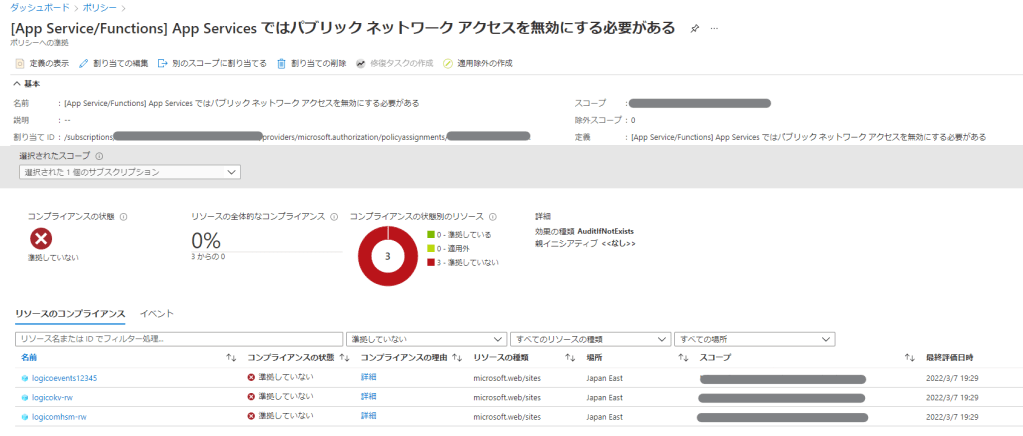Click the pin icon next to the policy title
The width and height of the screenshot is (1023, 436).
695,28
